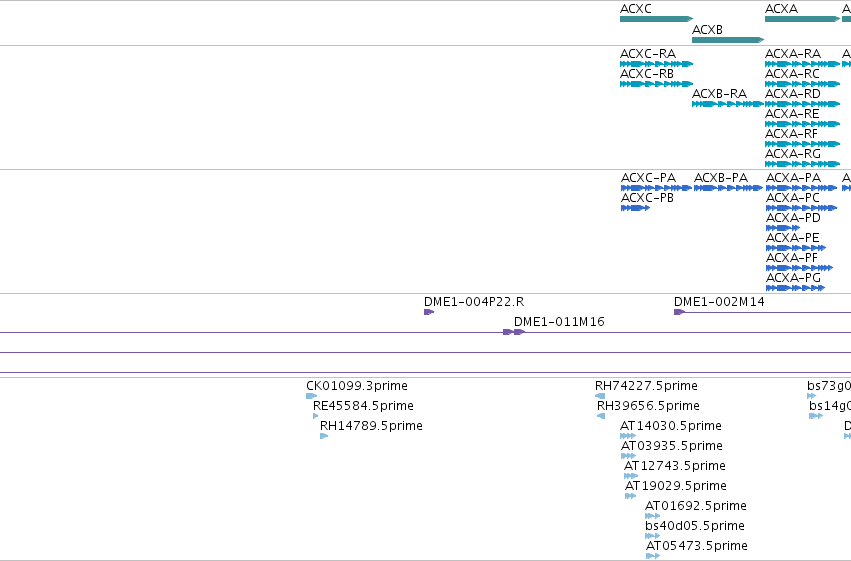Click the ACXA-PA protein label
Screen dimensions: 851x561
793,178
